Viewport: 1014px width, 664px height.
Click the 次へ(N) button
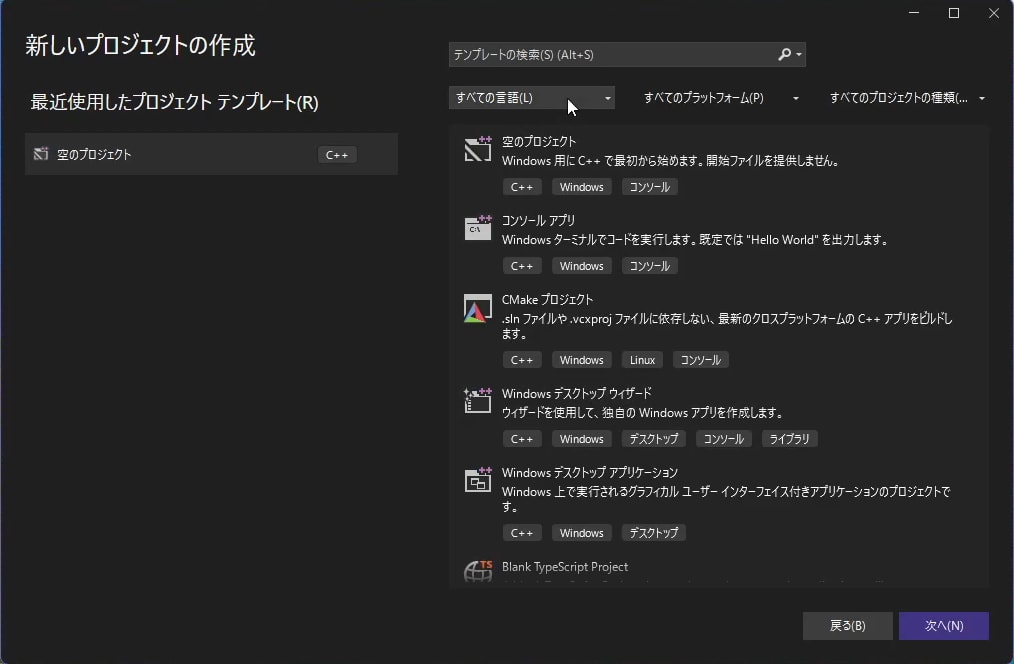coord(944,626)
